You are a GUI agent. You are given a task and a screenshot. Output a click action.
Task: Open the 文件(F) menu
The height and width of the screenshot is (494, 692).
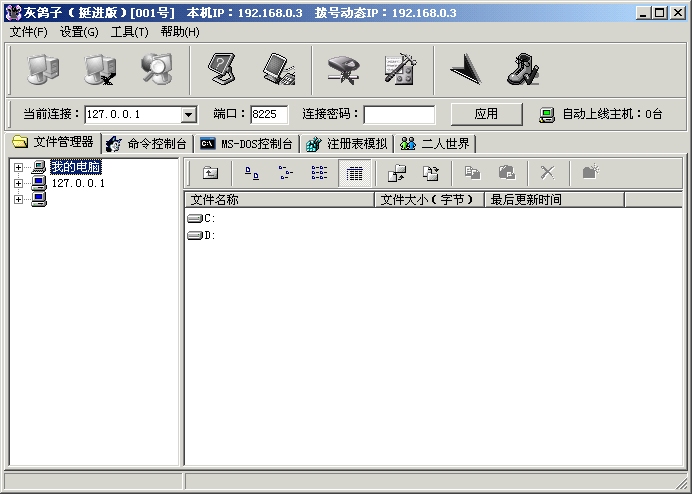click(x=28, y=32)
